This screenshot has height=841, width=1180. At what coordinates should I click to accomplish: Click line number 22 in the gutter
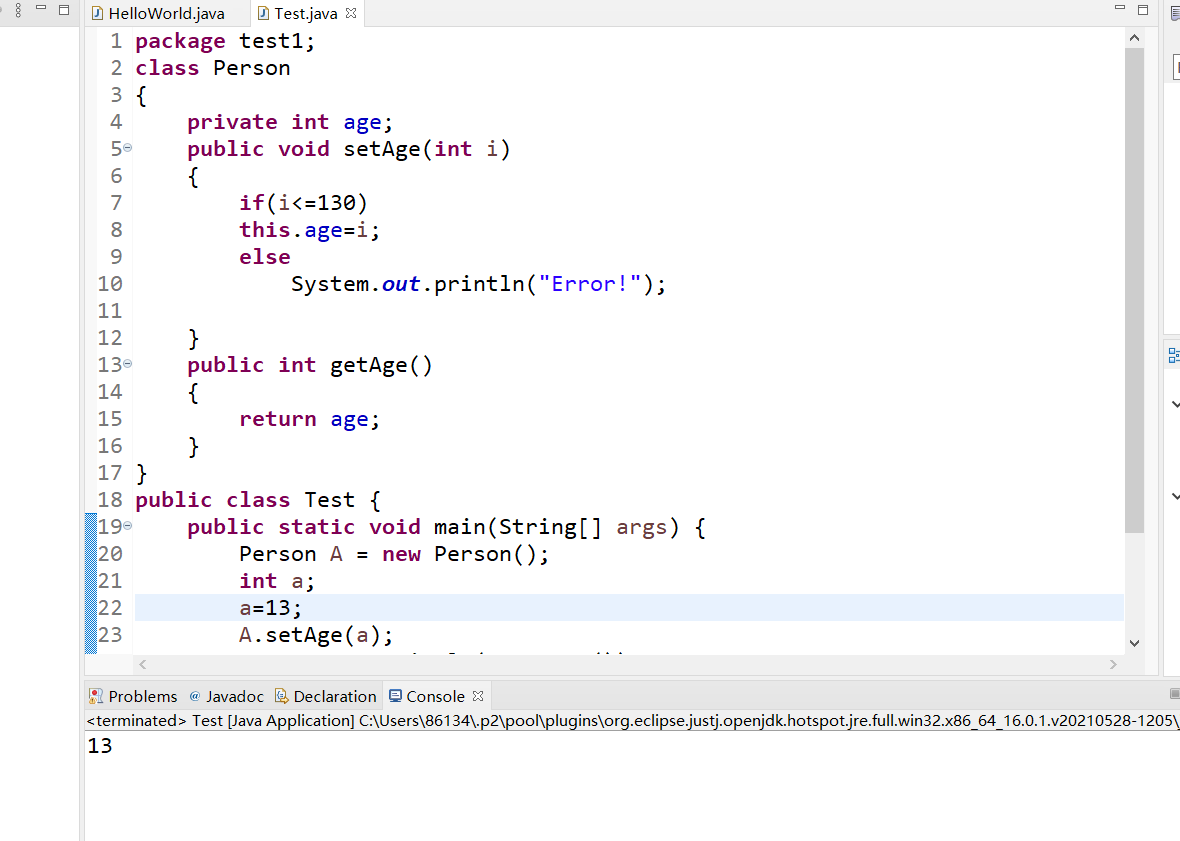pos(110,608)
